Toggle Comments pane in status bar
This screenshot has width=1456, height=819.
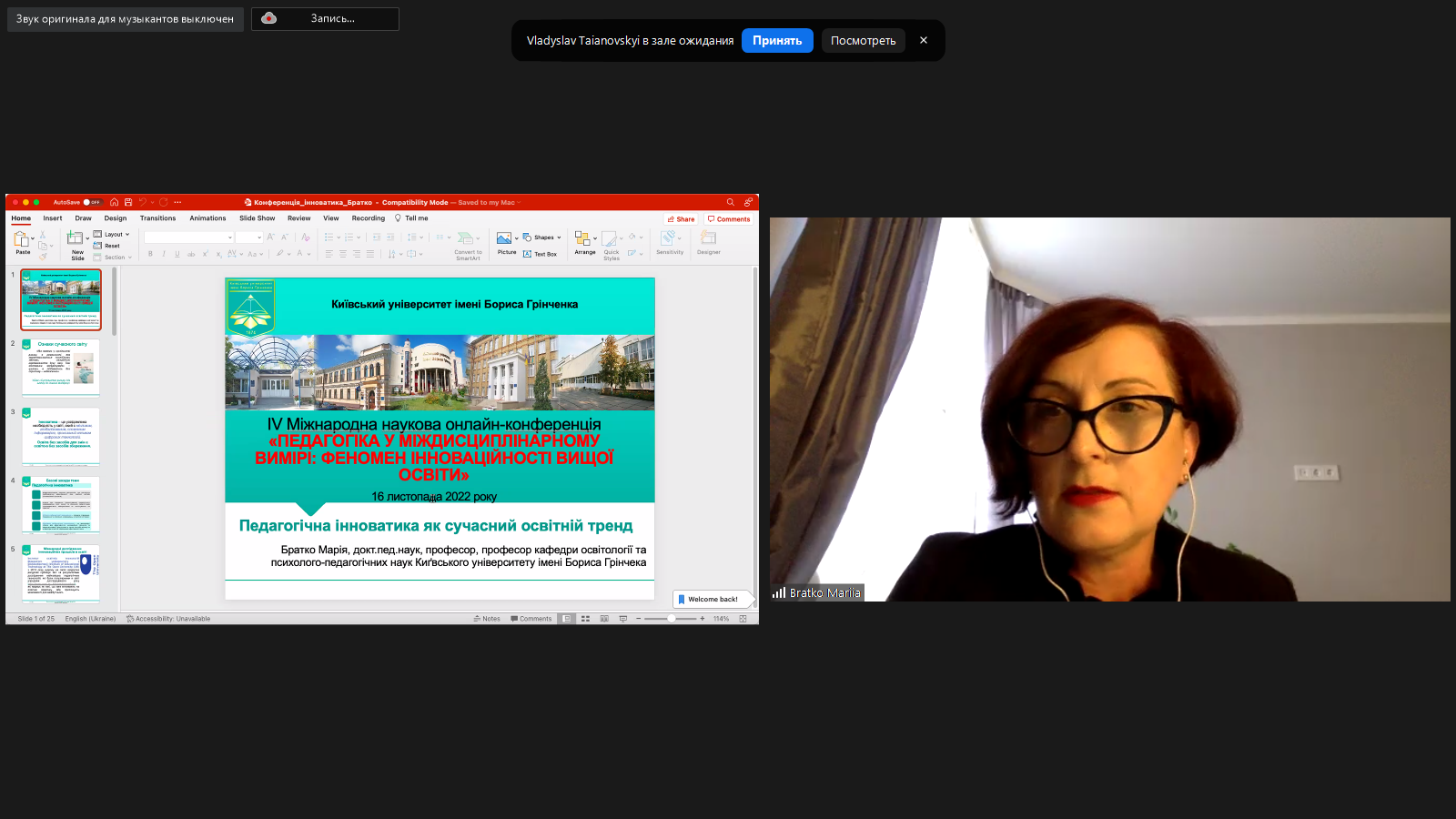(x=531, y=619)
